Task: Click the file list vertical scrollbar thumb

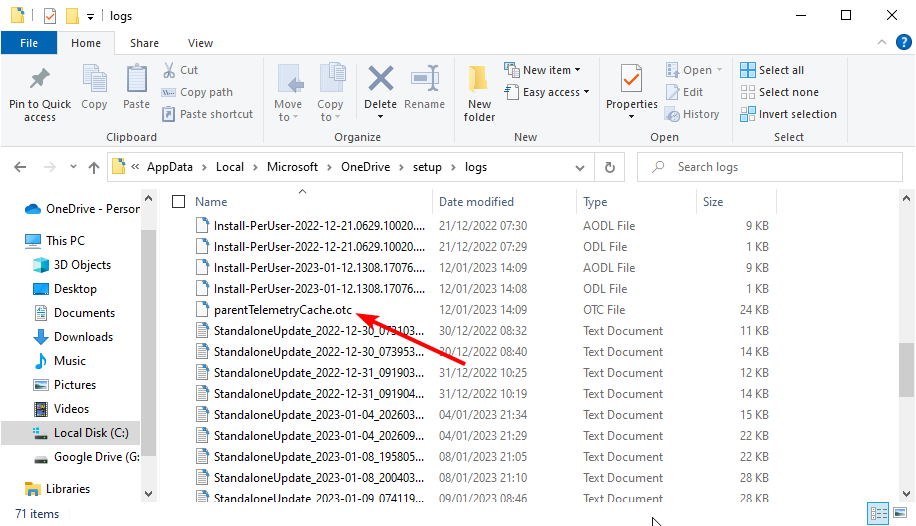Action: point(906,370)
